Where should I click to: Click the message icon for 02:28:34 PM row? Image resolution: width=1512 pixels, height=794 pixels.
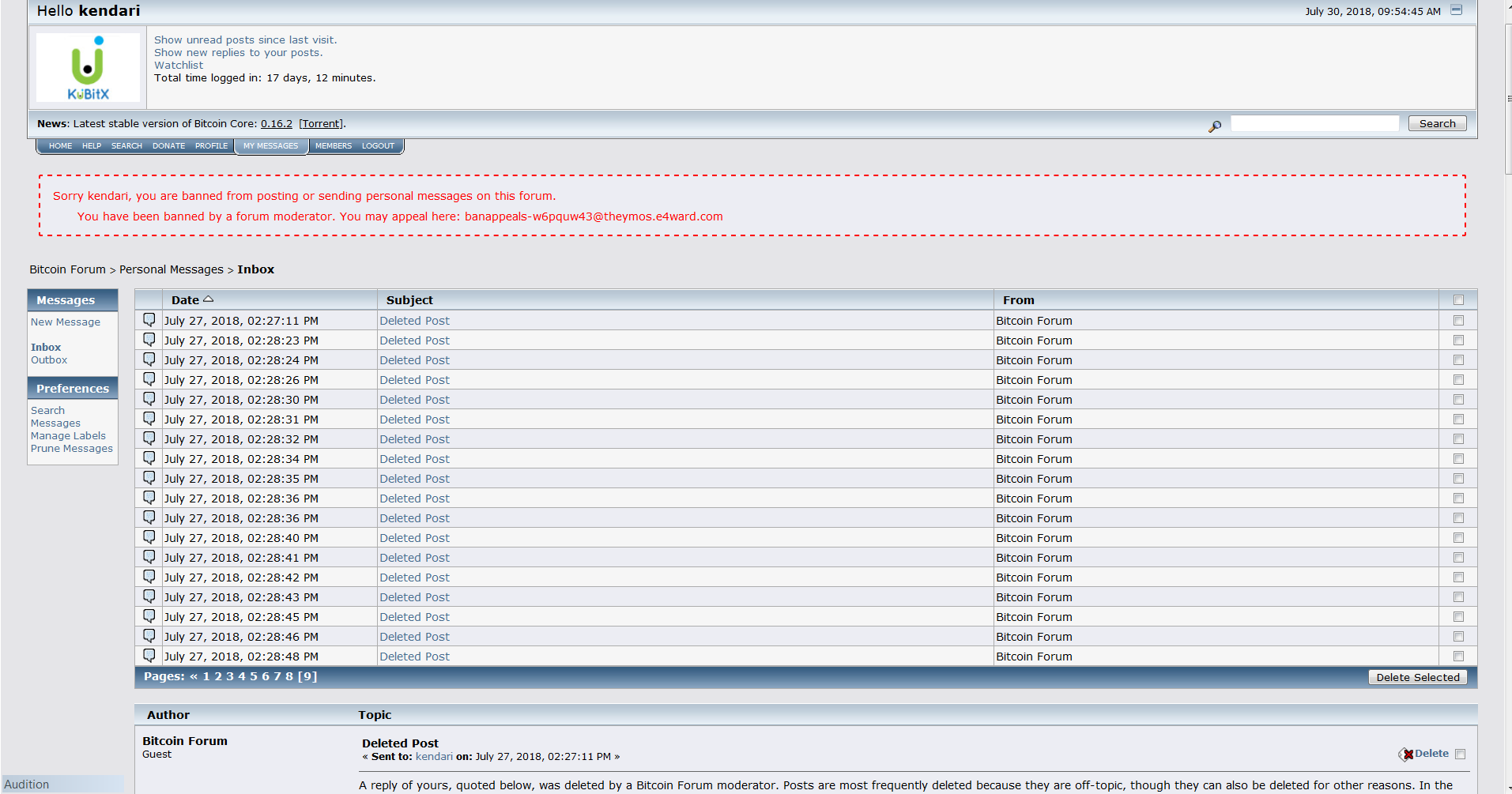tap(149, 458)
